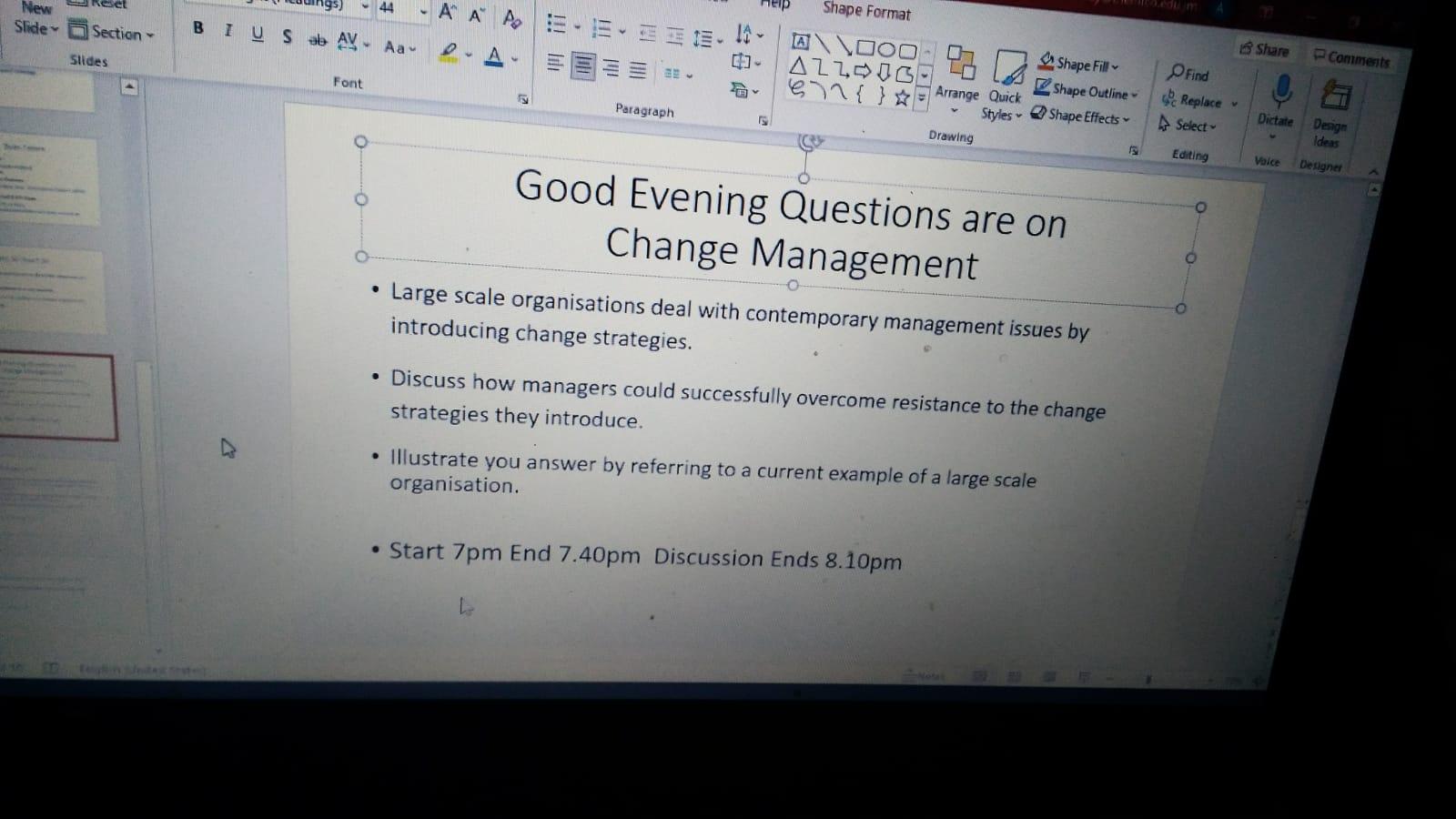Decrease the list indent level
The height and width of the screenshot is (819, 1456).
[x=647, y=34]
